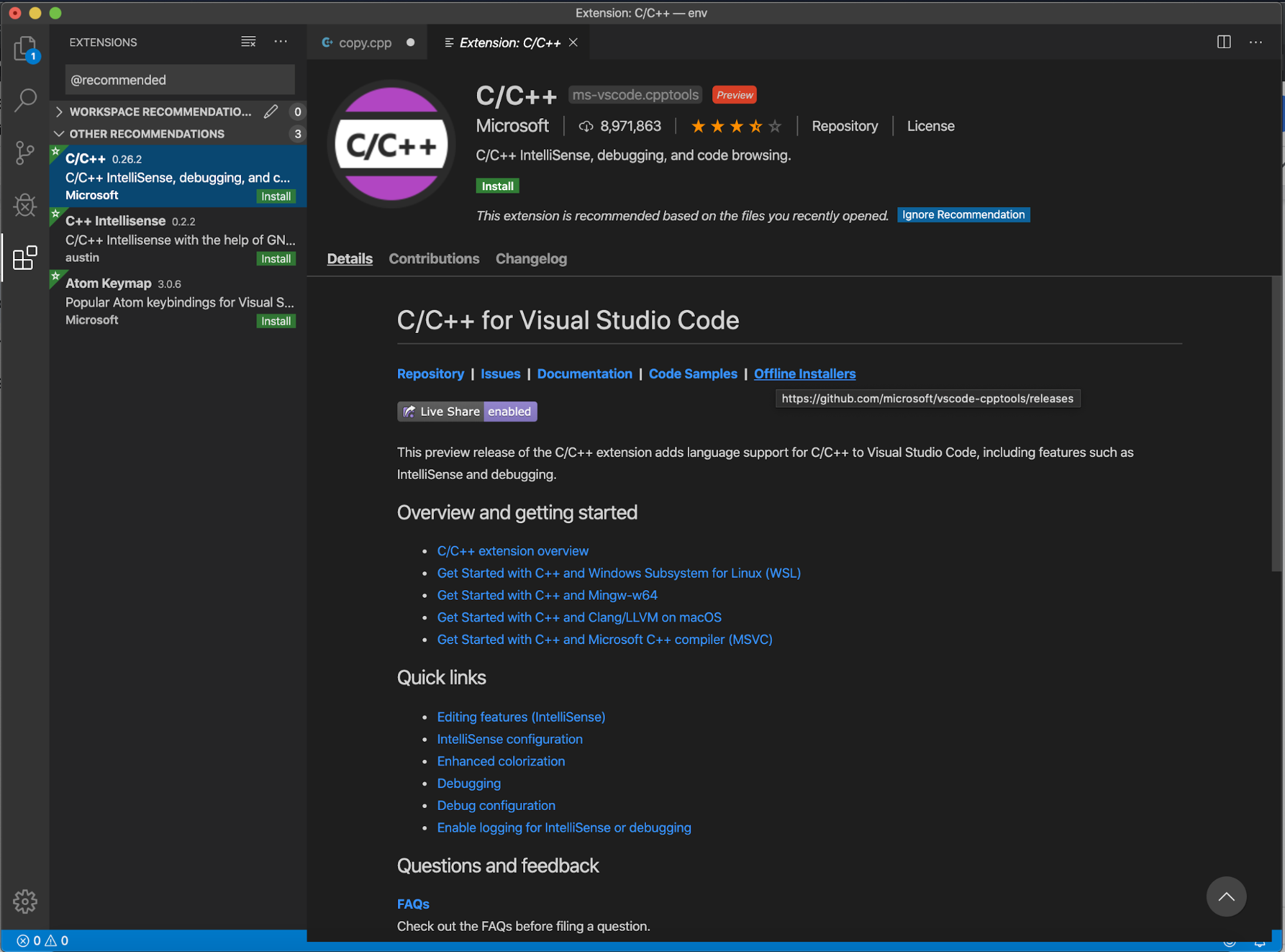This screenshot has height=952, width=1285.
Task: Open C/C++ extension overview link
Action: [x=512, y=551]
